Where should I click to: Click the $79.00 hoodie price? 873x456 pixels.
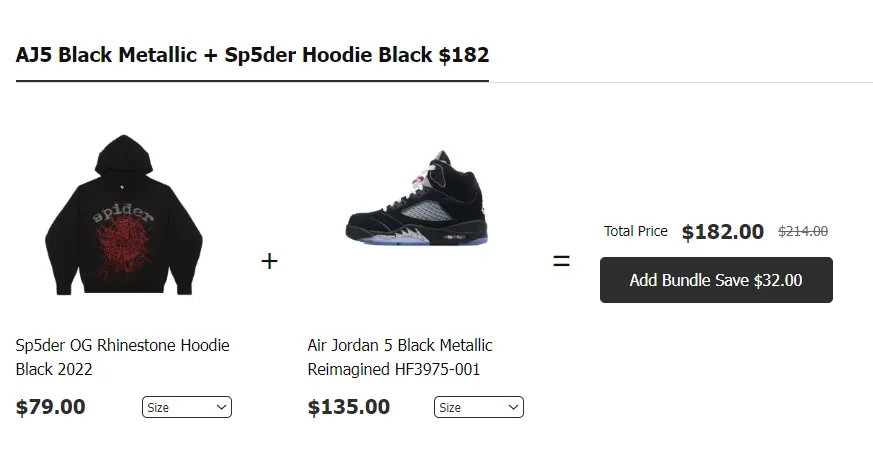click(51, 407)
